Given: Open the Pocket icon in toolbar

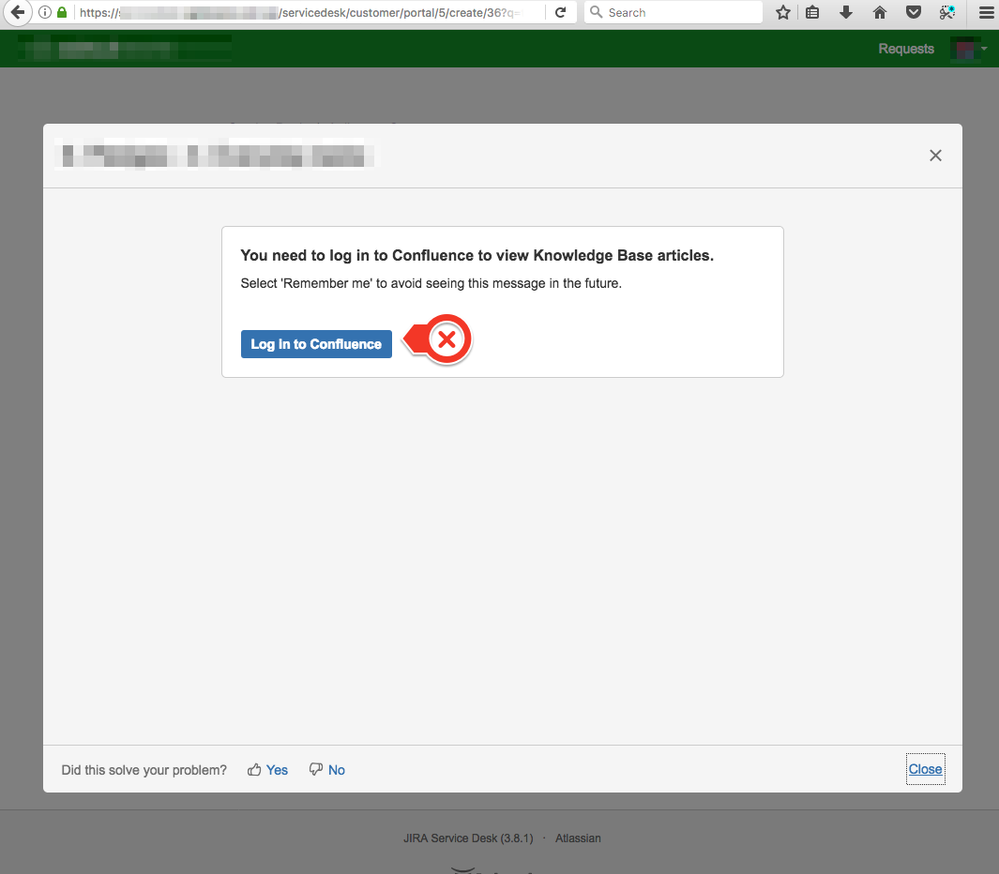Looking at the screenshot, I should tap(914, 12).
